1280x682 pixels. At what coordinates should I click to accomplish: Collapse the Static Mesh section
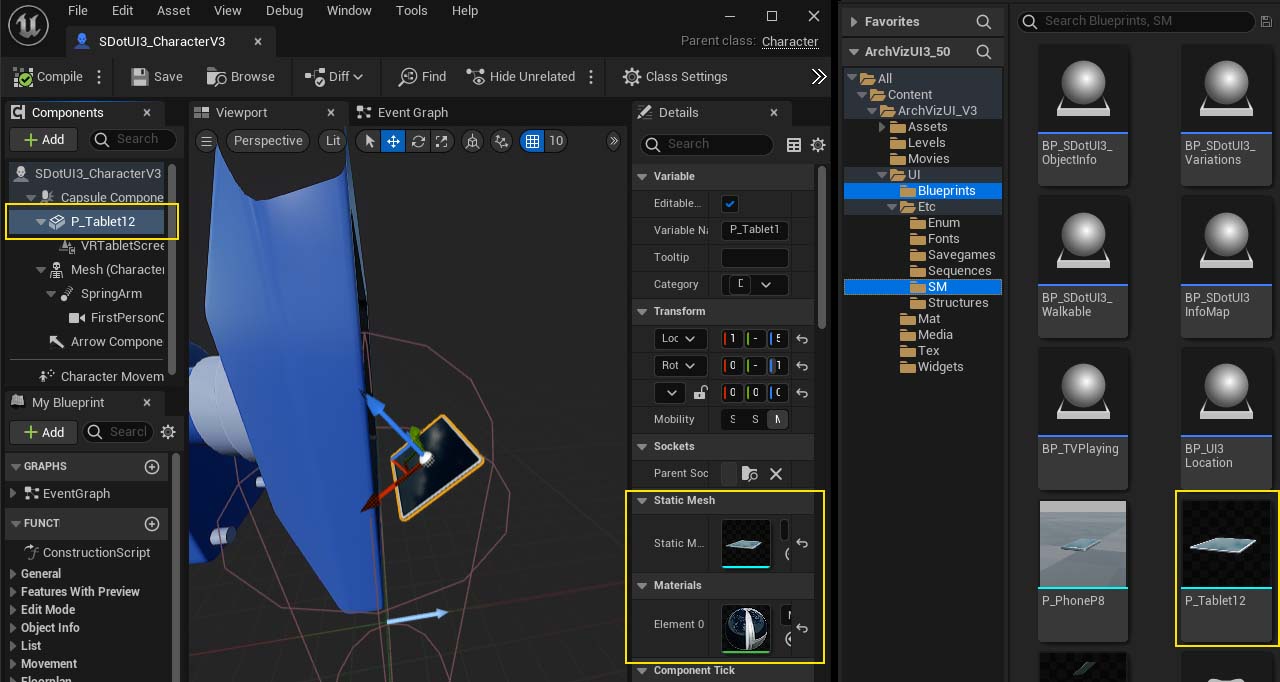click(x=641, y=500)
